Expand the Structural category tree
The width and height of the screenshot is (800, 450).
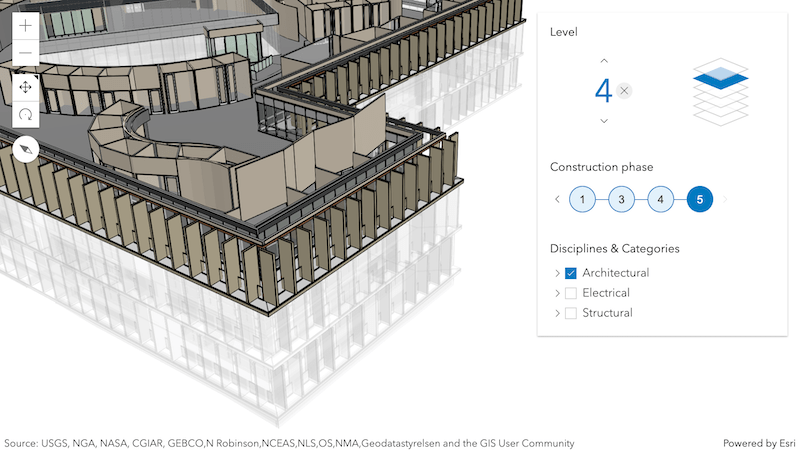pos(557,313)
